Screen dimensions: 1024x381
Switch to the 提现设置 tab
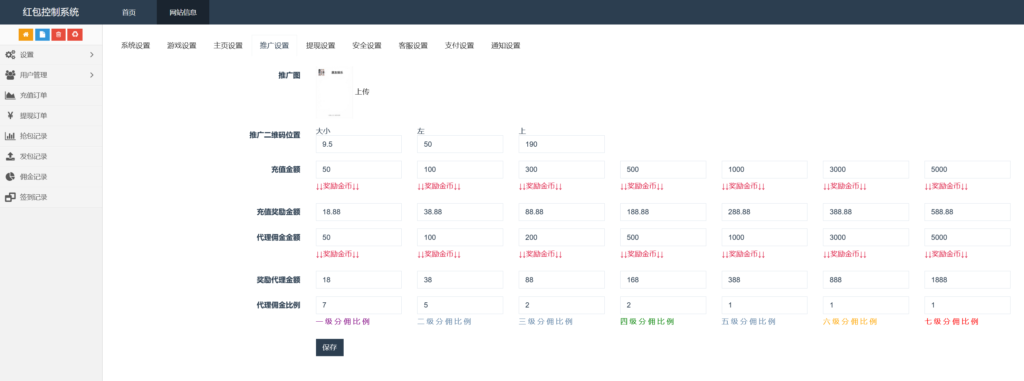click(x=321, y=46)
